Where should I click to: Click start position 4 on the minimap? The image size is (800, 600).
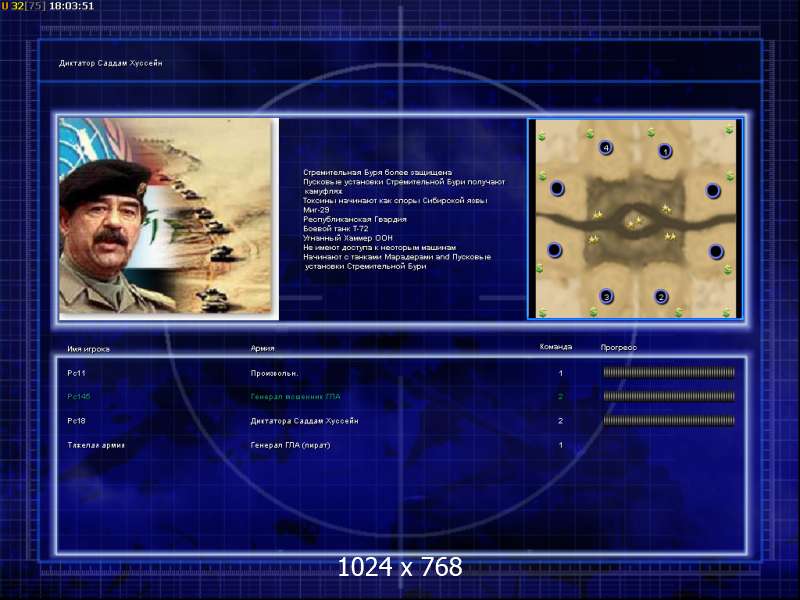tap(606, 148)
